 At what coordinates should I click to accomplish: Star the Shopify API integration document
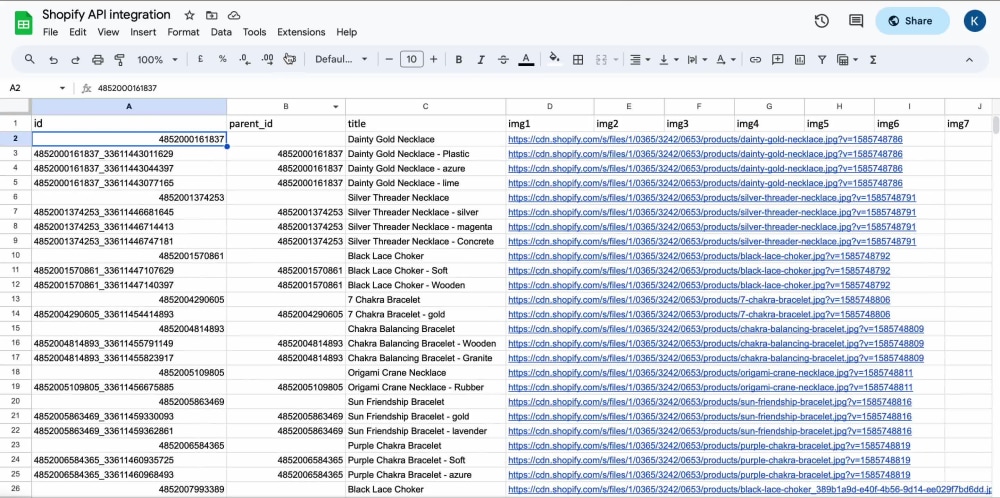pyautogui.click(x=189, y=15)
